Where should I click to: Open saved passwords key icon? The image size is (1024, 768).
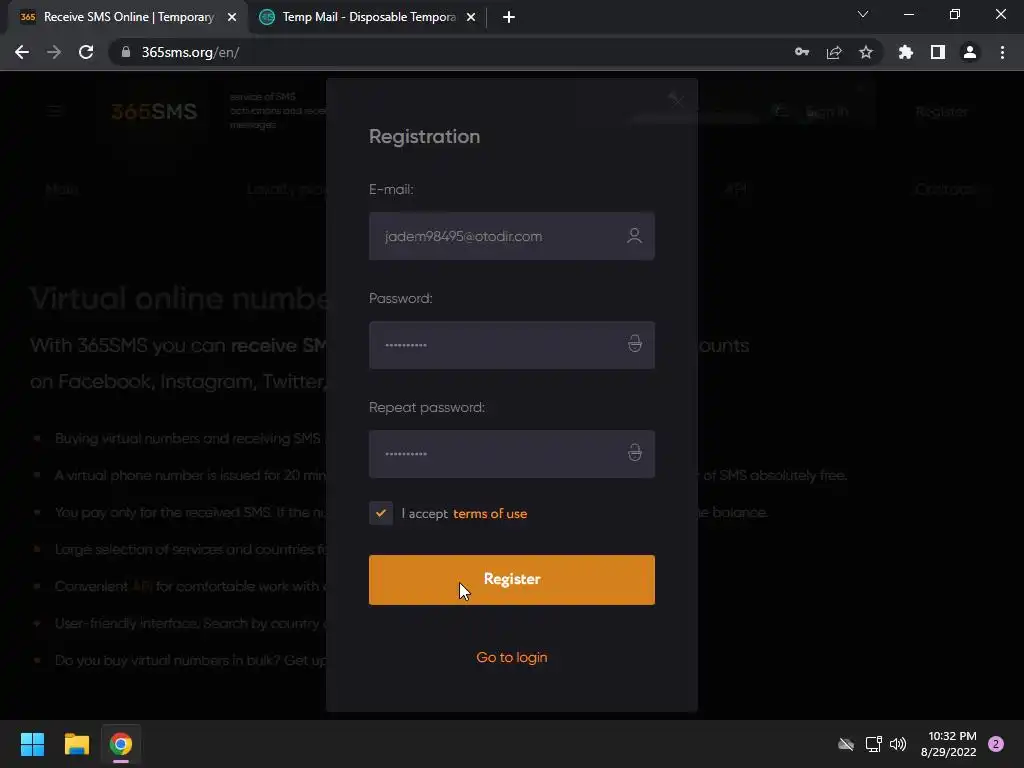(x=802, y=52)
